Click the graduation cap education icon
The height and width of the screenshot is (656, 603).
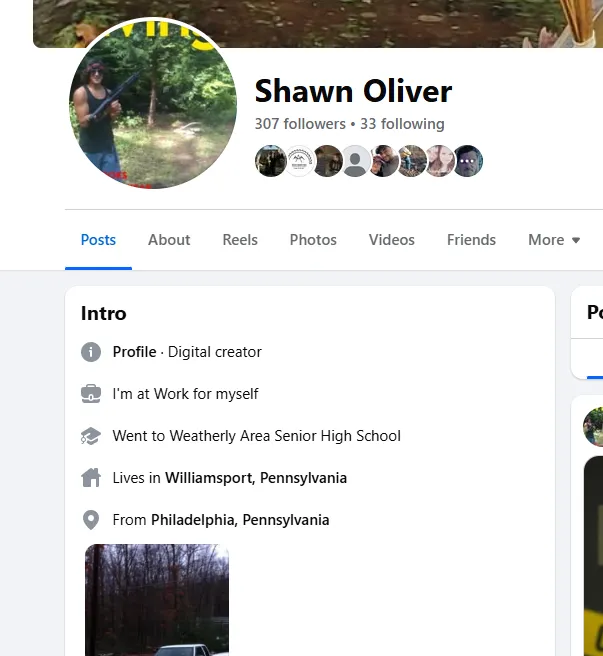click(91, 436)
